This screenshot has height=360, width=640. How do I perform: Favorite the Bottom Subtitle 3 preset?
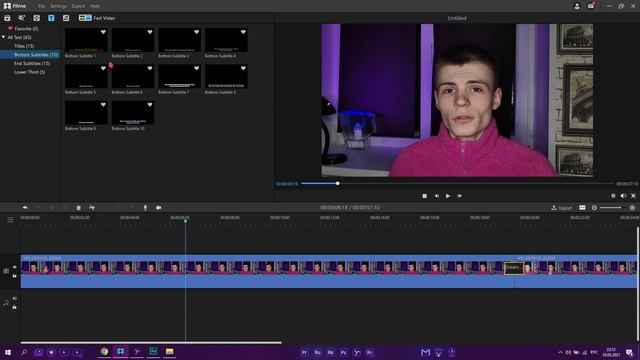point(196,32)
